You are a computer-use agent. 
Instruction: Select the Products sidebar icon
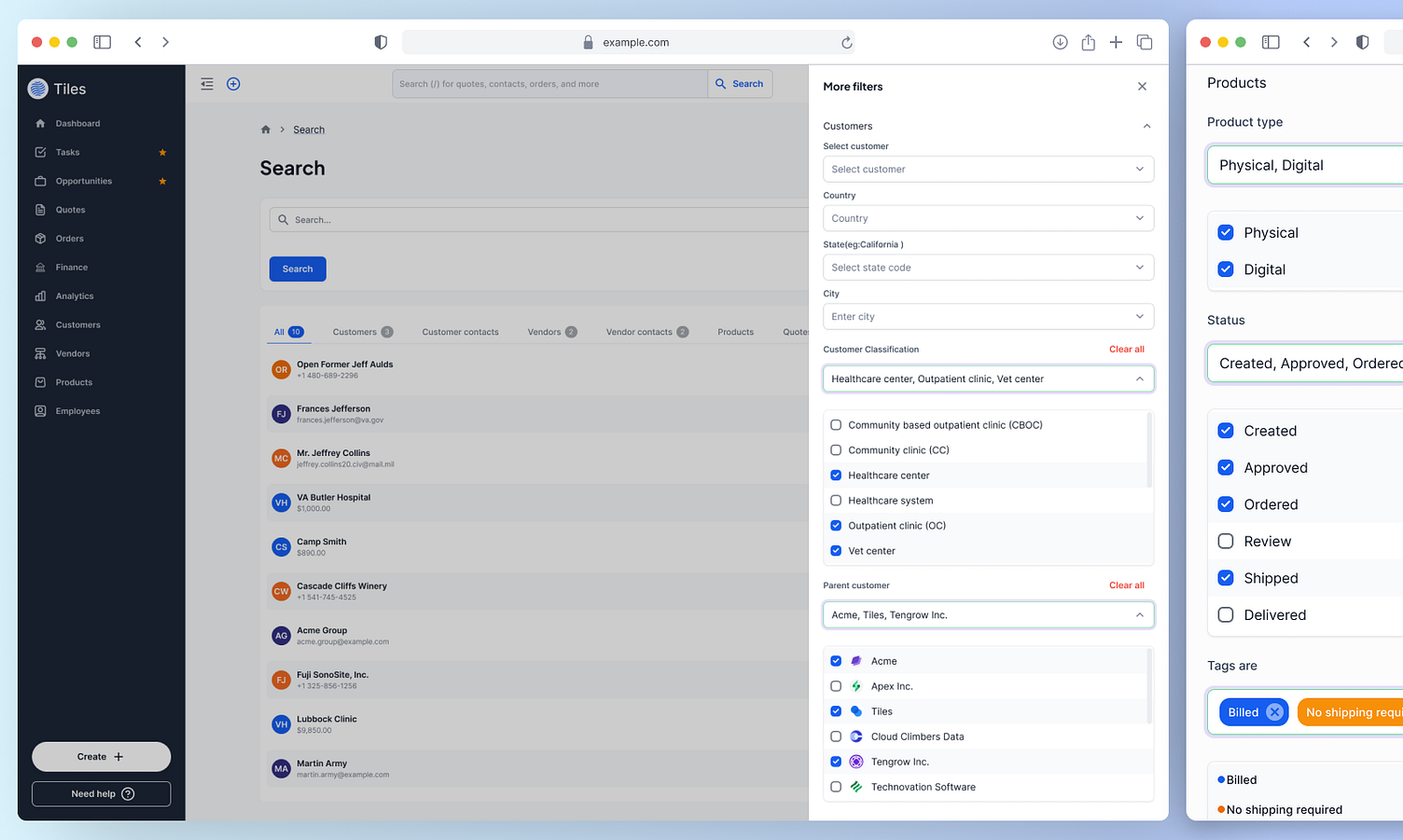tap(41, 381)
